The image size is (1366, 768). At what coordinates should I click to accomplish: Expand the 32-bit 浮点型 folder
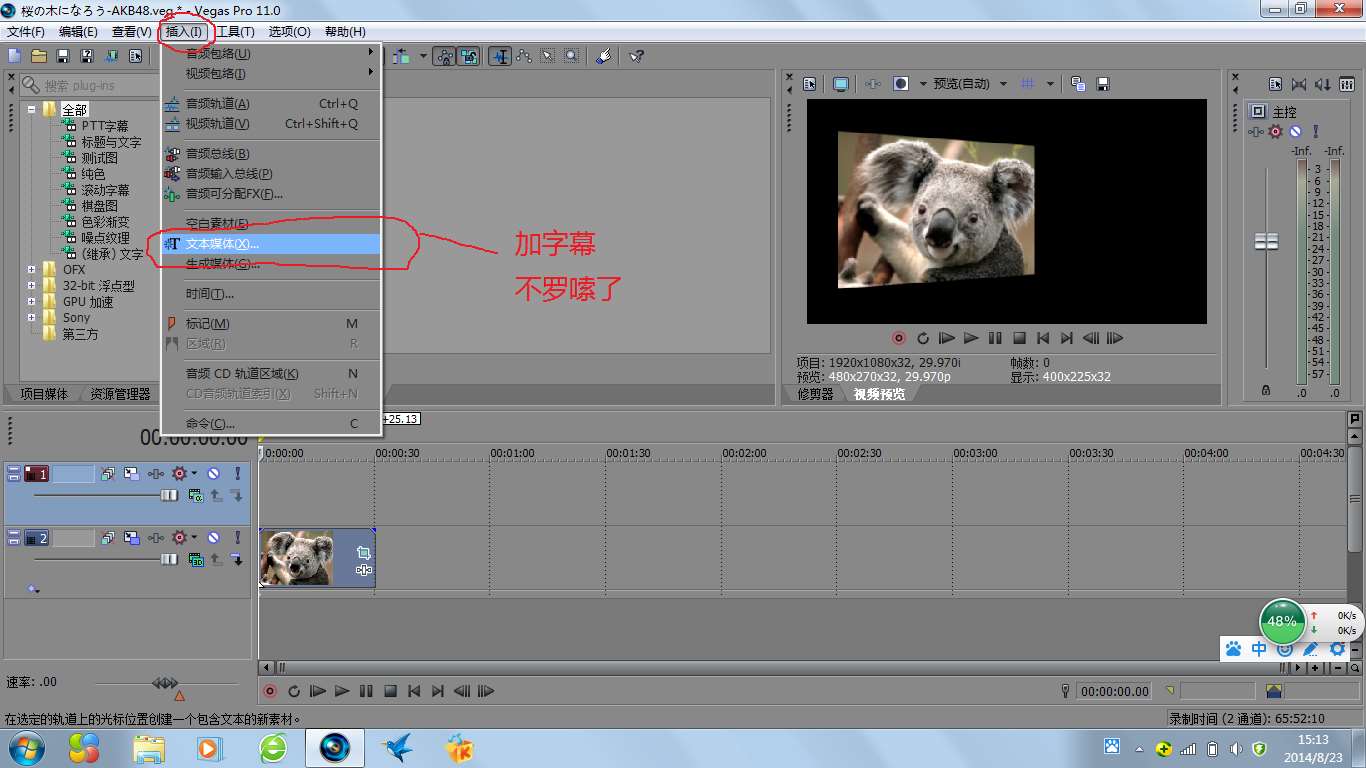click(32, 285)
